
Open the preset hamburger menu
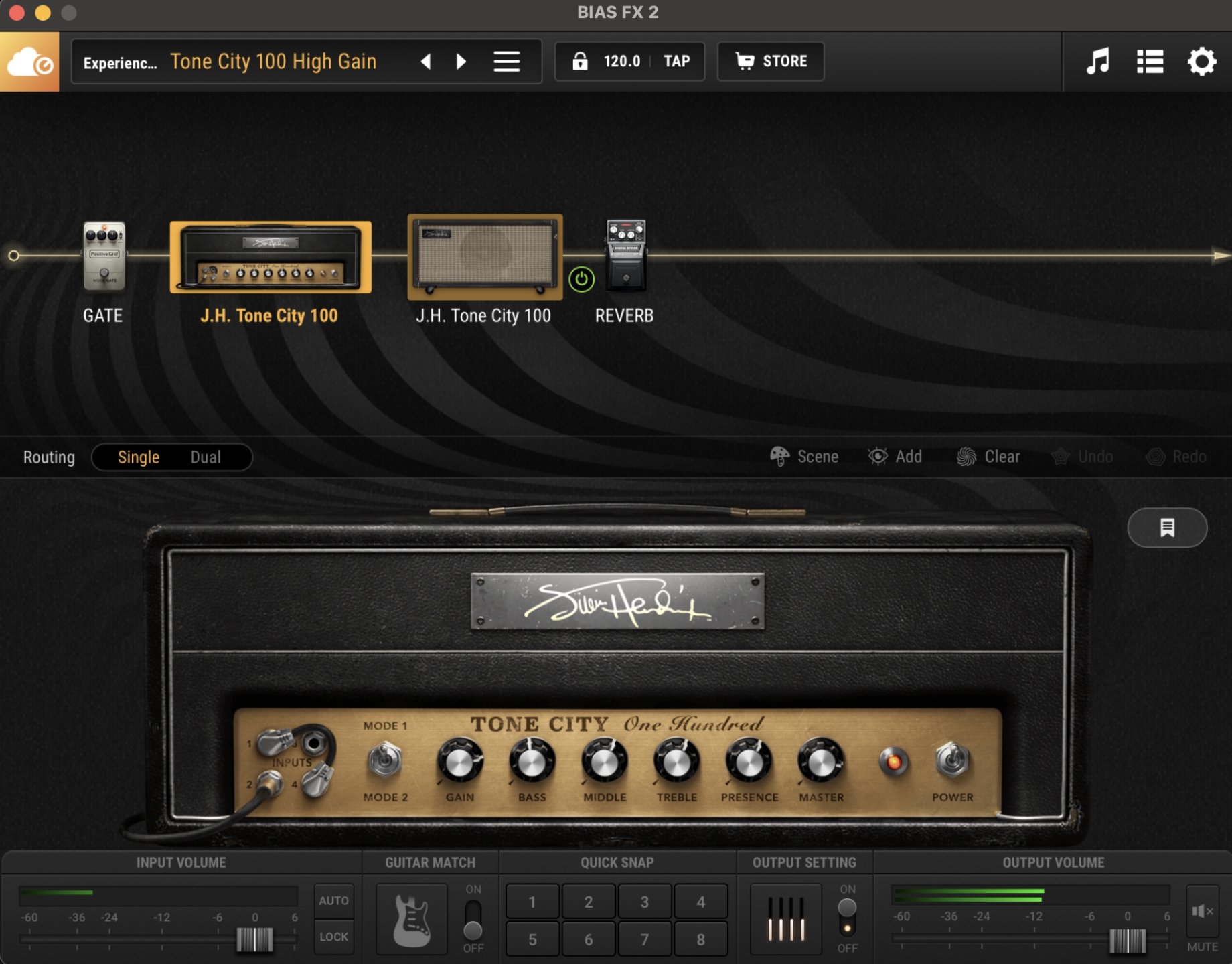pyautogui.click(x=507, y=62)
